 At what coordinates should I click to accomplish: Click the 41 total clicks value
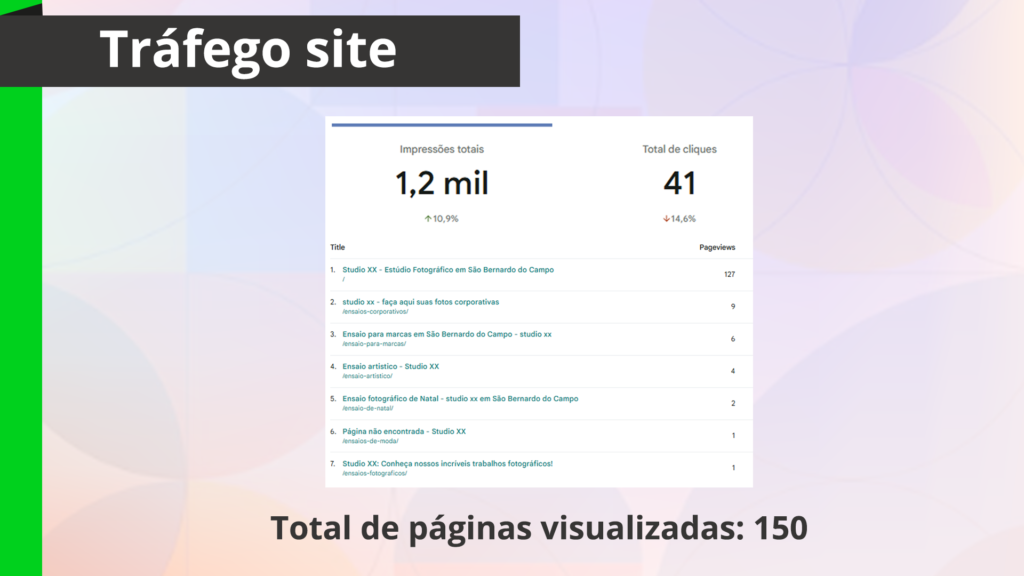[x=679, y=183]
